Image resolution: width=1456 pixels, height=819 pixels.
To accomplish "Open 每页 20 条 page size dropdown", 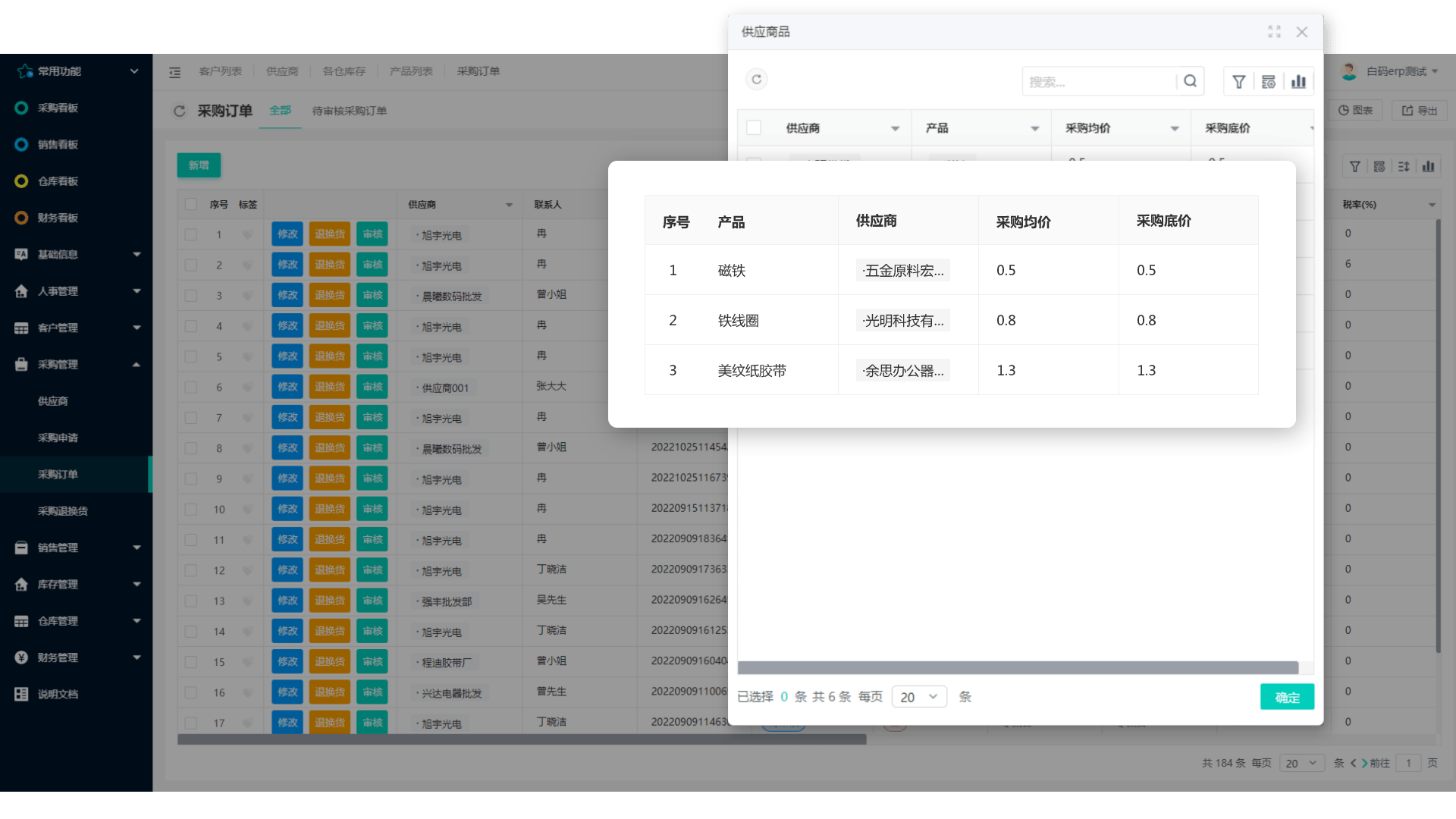I will tap(917, 697).
